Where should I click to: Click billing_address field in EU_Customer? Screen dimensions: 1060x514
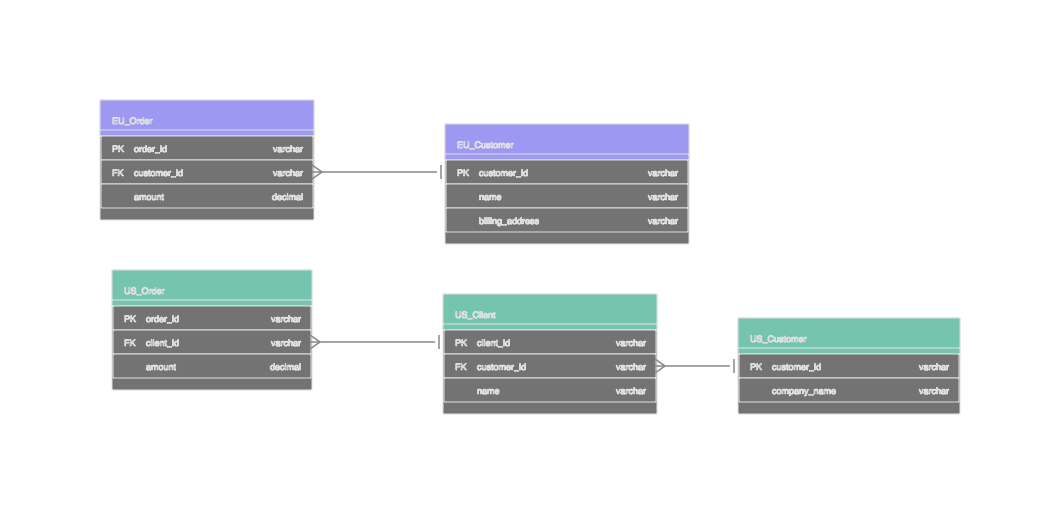pyautogui.click(x=508, y=221)
